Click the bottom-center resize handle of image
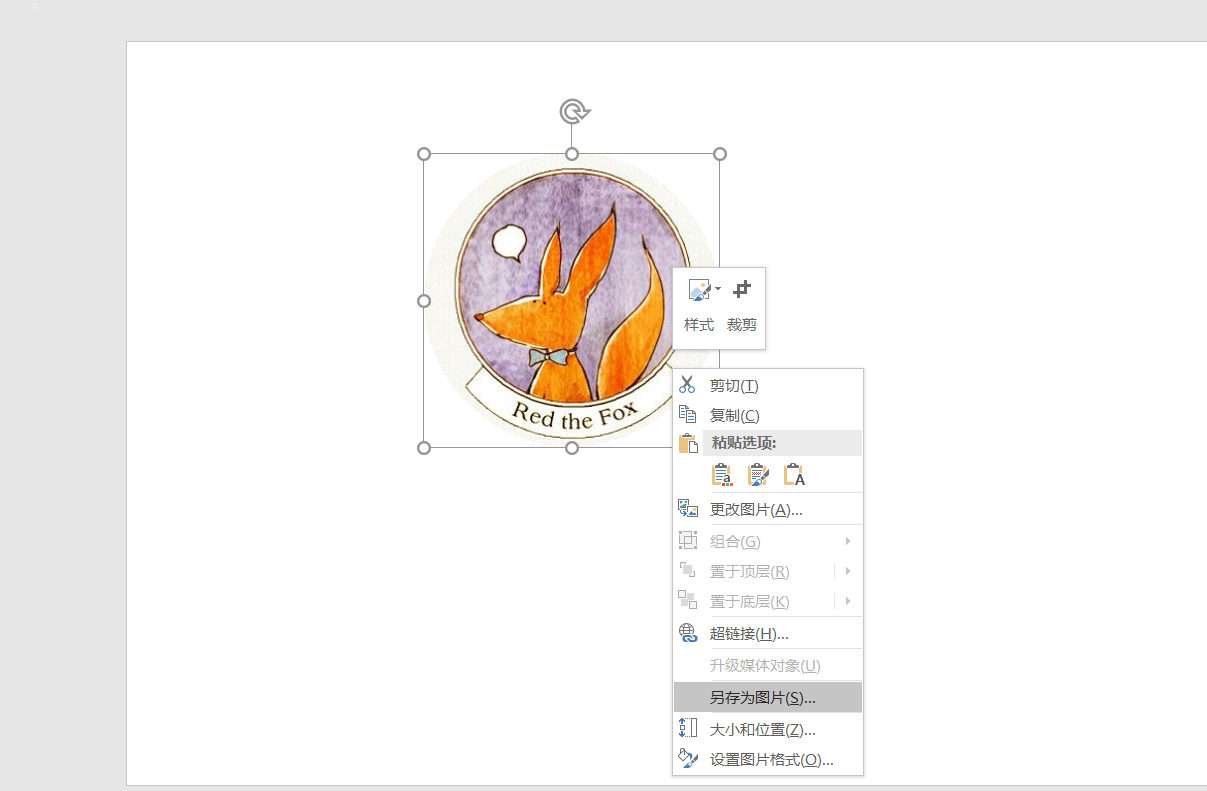This screenshot has height=791, width=1207. click(572, 448)
